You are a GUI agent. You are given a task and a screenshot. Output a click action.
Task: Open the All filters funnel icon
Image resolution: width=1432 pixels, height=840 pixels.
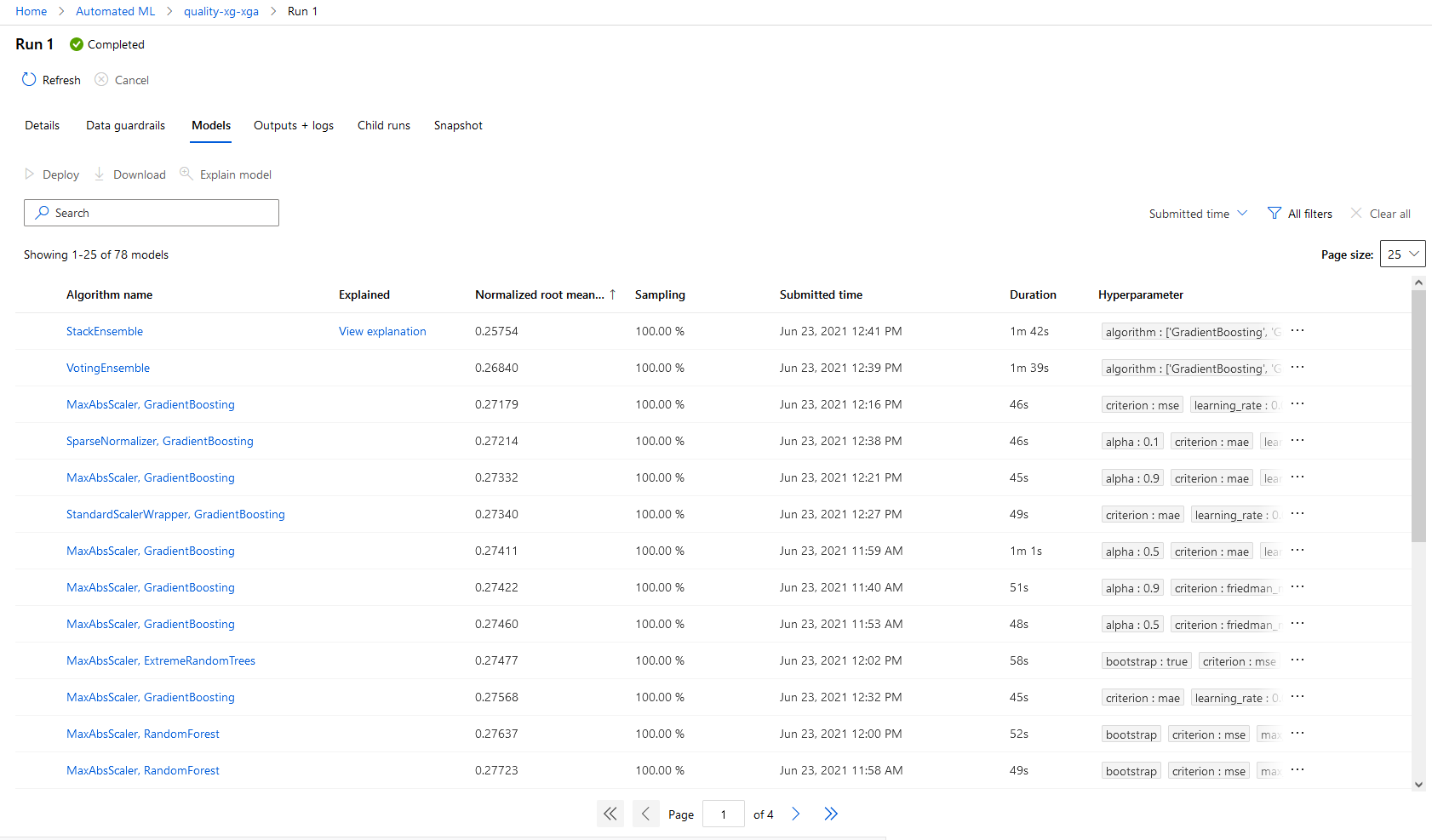click(x=1274, y=214)
